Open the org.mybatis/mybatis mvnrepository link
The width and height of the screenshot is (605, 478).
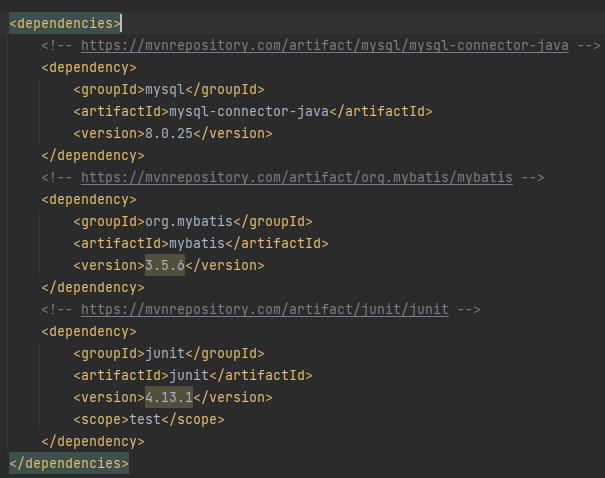(x=297, y=177)
